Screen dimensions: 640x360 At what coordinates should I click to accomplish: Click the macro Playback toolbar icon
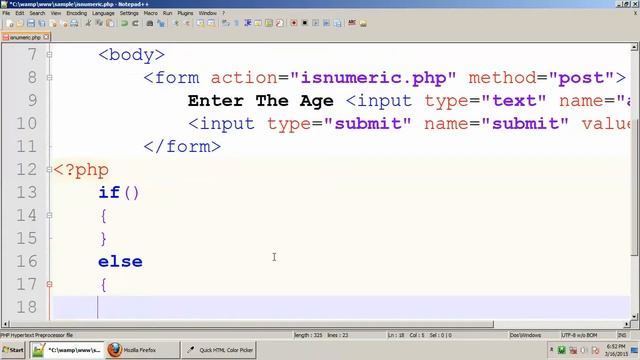[316, 23]
